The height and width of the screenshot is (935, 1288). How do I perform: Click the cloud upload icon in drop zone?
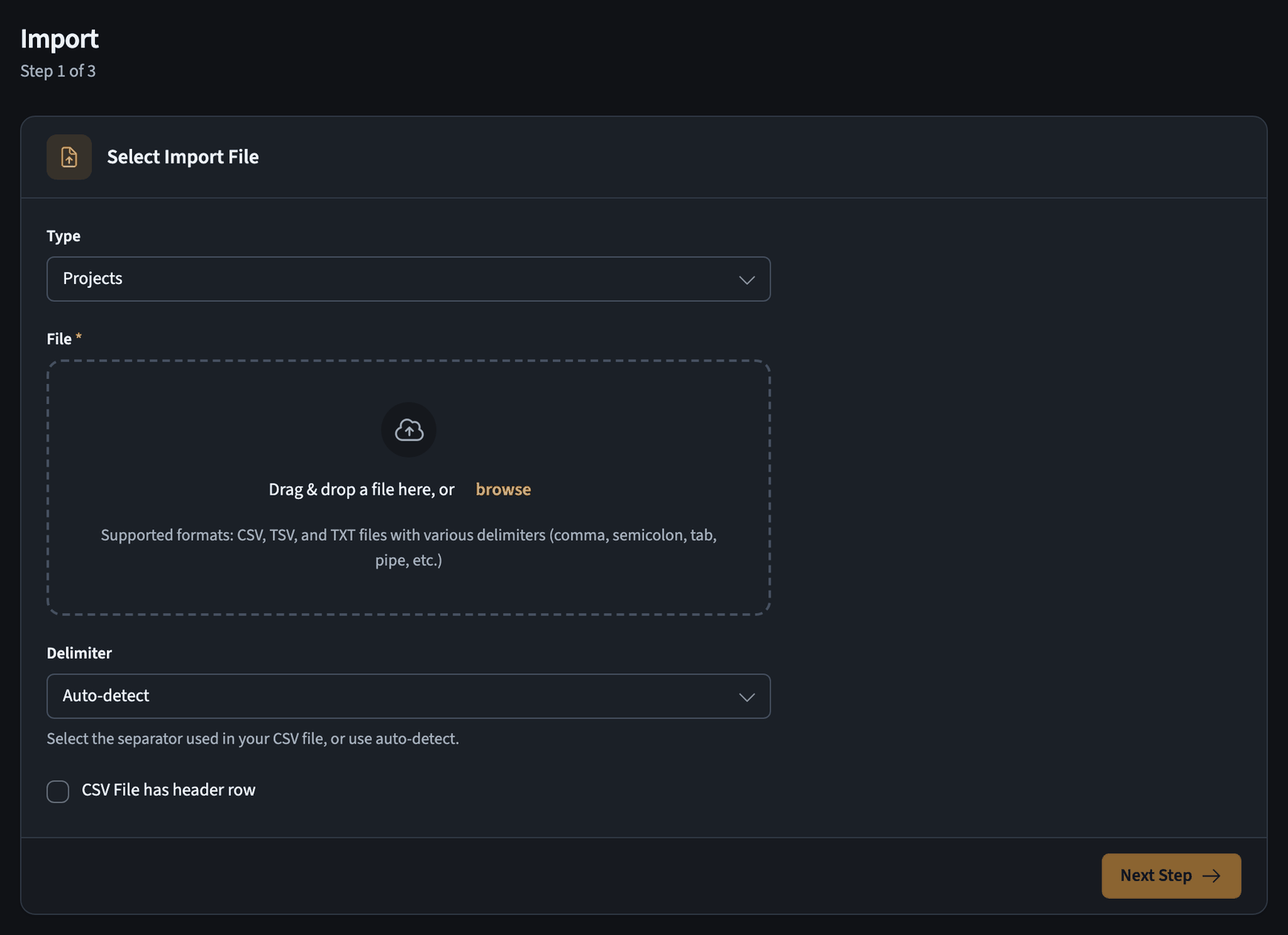coord(409,430)
